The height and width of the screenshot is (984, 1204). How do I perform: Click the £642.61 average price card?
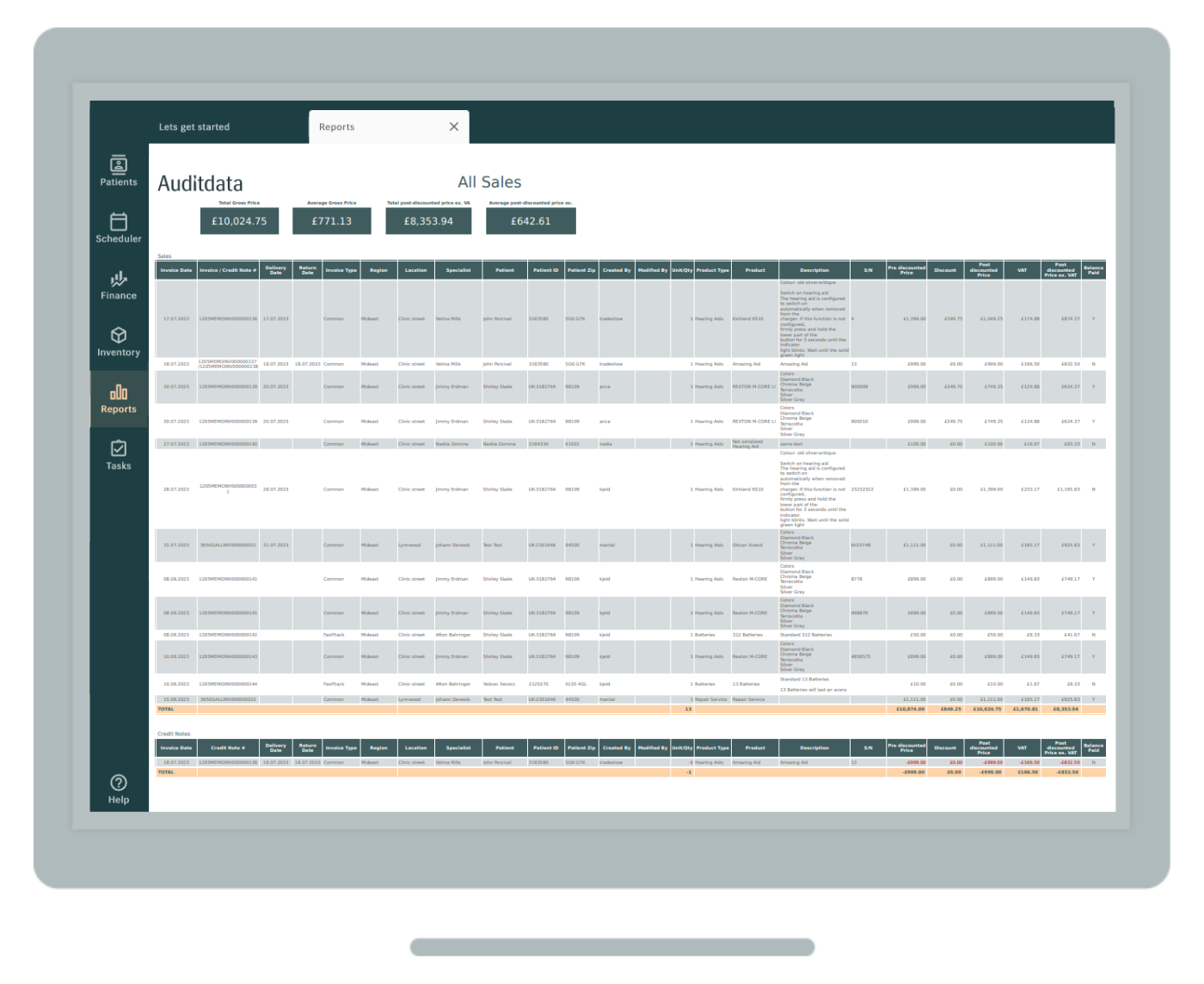[531, 220]
